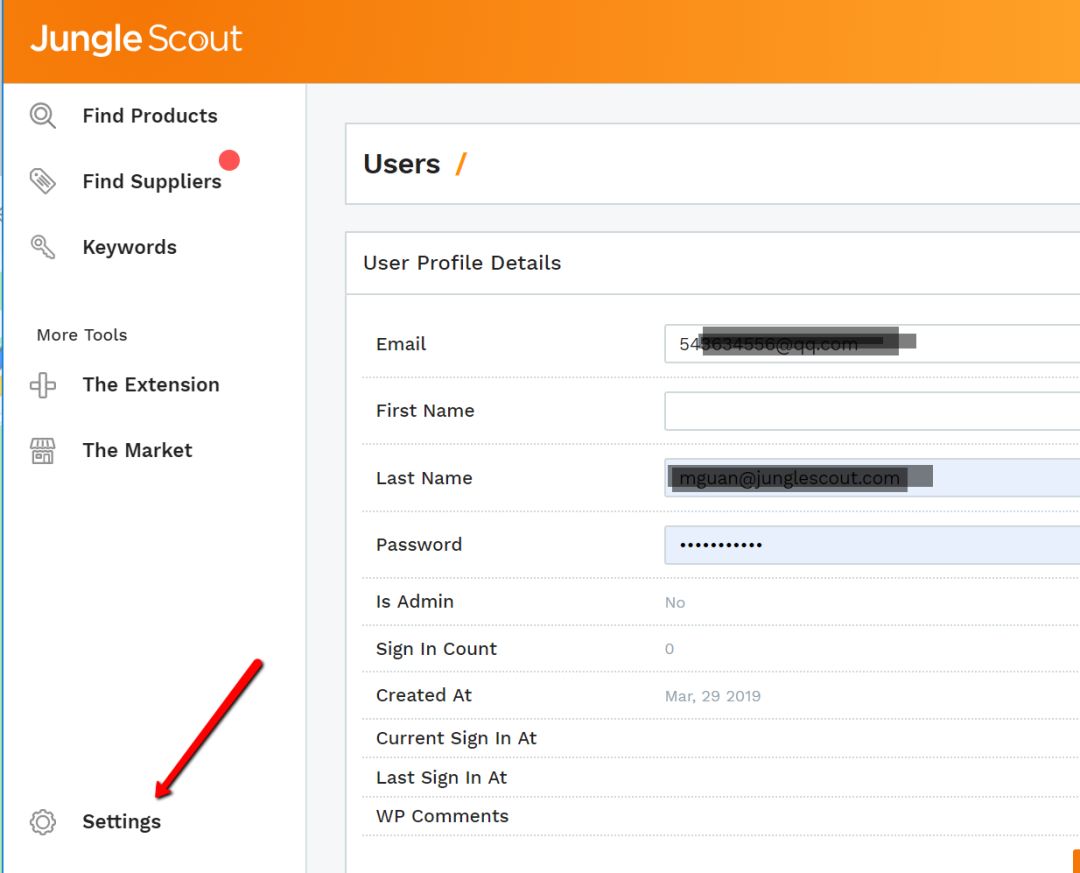Click the Keywords key icon
Image resolution: width=1080 pixels, height=873 pixels.
click(x=43, y=247)
